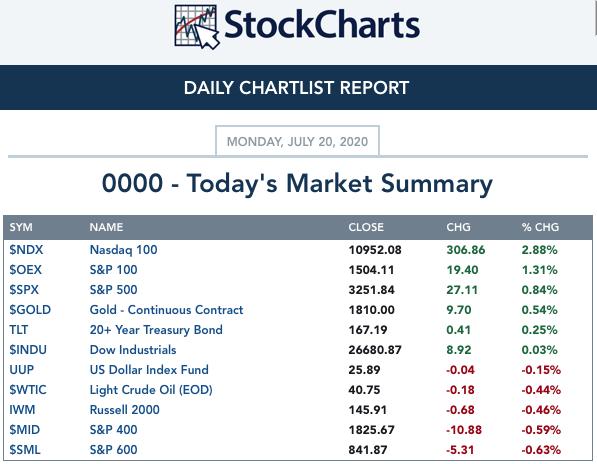Open the UUP symbol link
The image size is (597, 464).
(x=22, y=370)
